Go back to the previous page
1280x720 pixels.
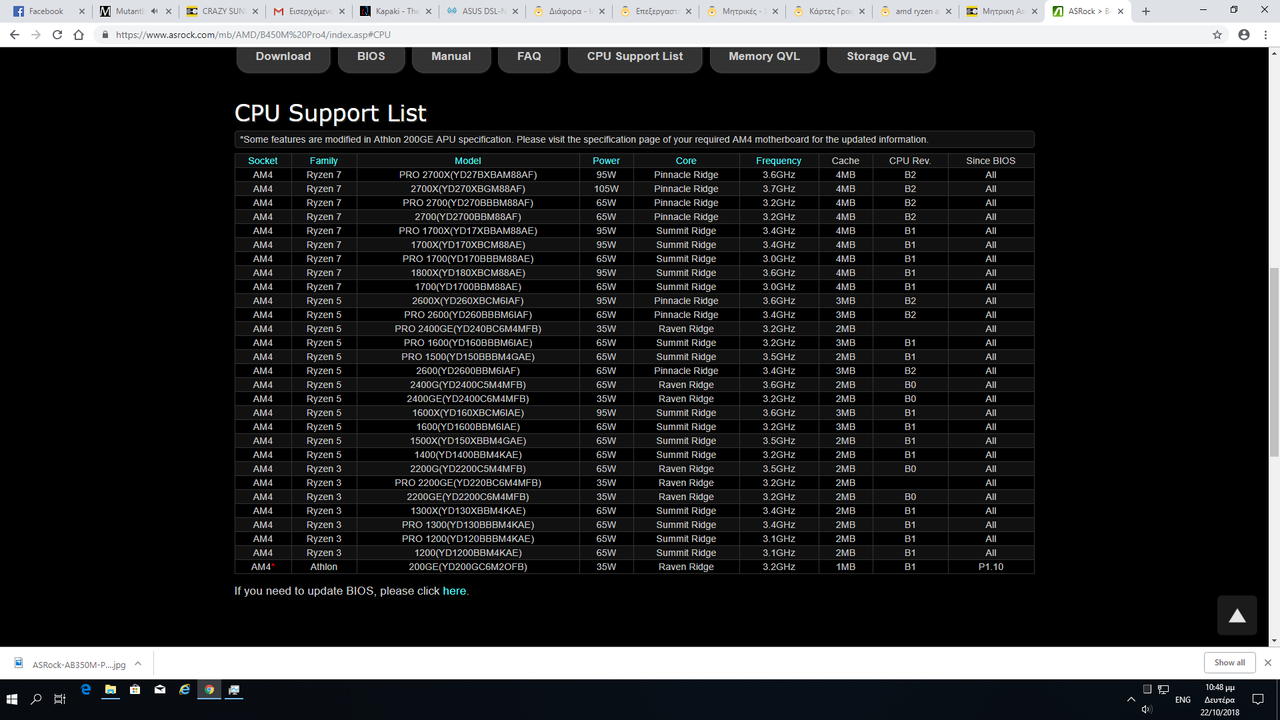point(14,34)
